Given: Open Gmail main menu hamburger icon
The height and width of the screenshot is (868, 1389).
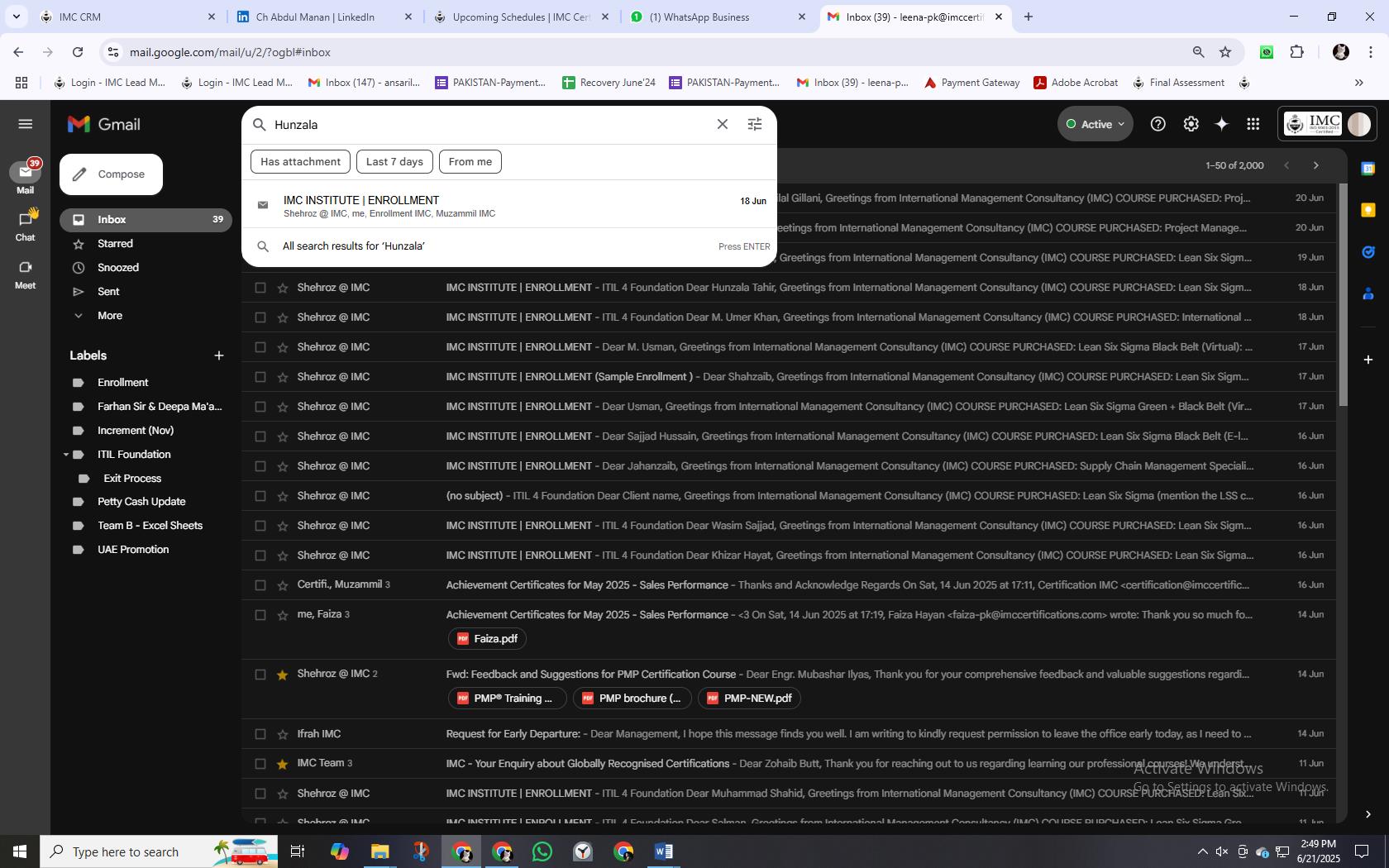Looking at the screenshot, I should 25,124.
